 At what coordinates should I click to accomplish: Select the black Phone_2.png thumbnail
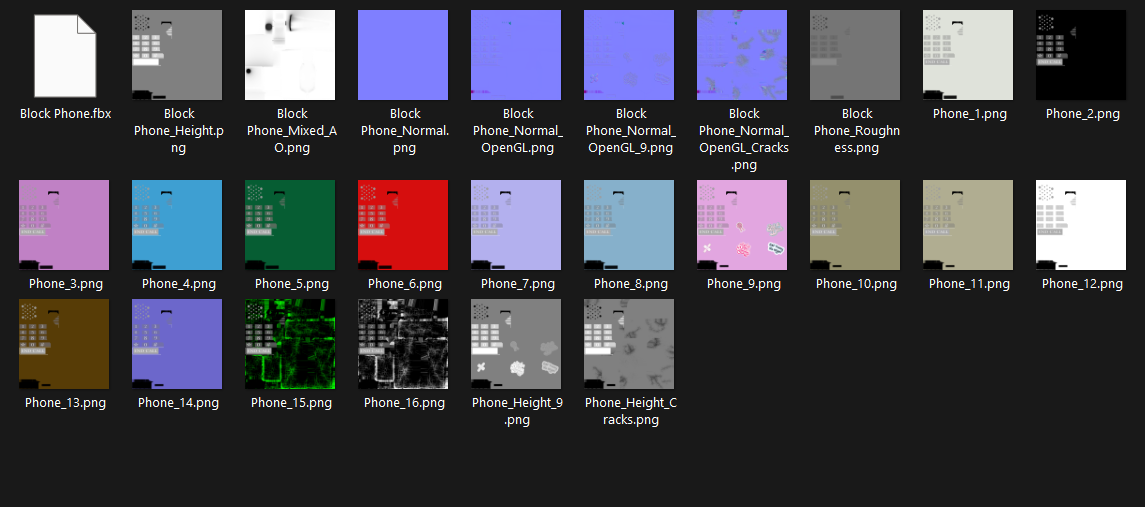(1081, 55)
